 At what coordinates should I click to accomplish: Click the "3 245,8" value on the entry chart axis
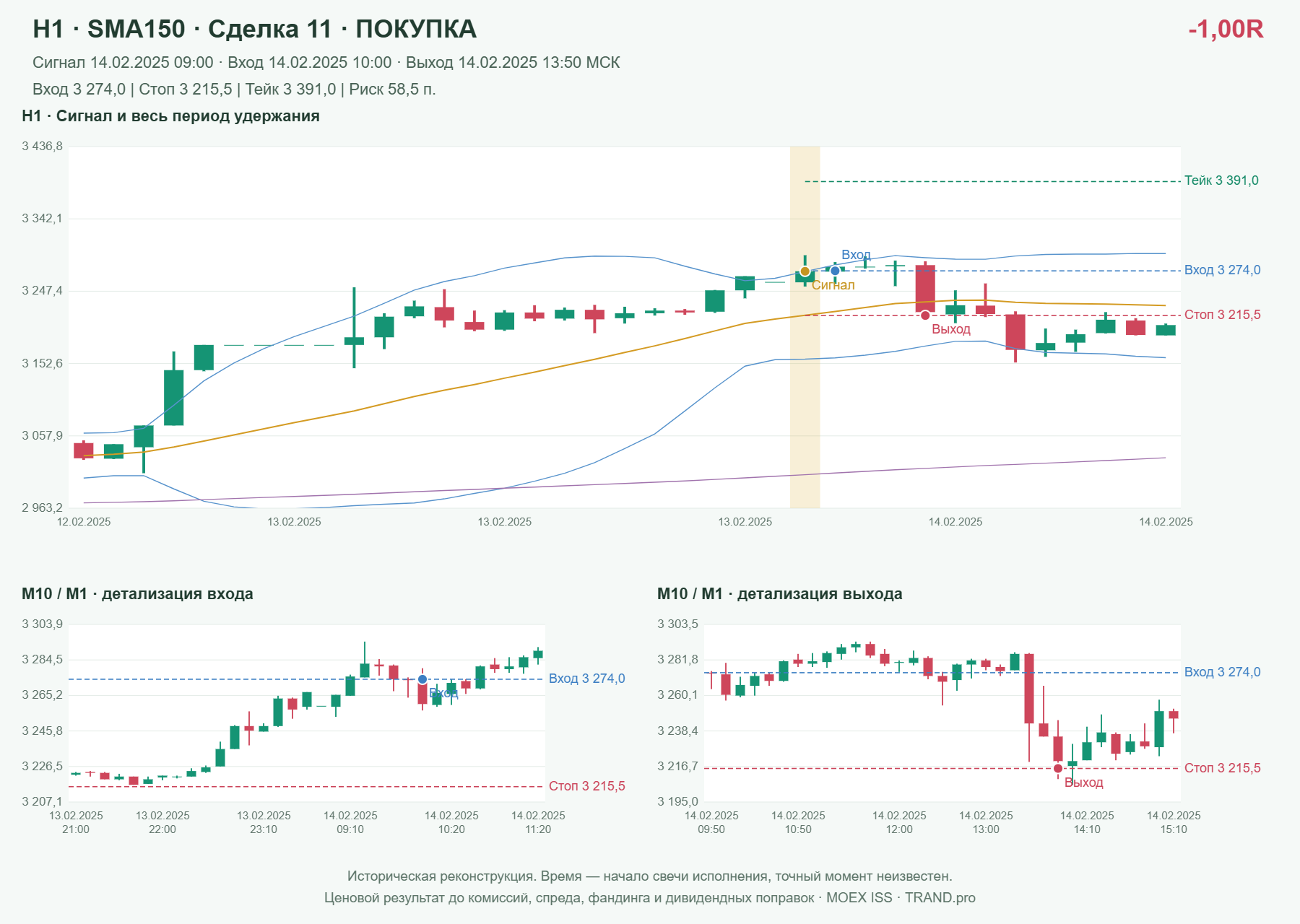42,731
